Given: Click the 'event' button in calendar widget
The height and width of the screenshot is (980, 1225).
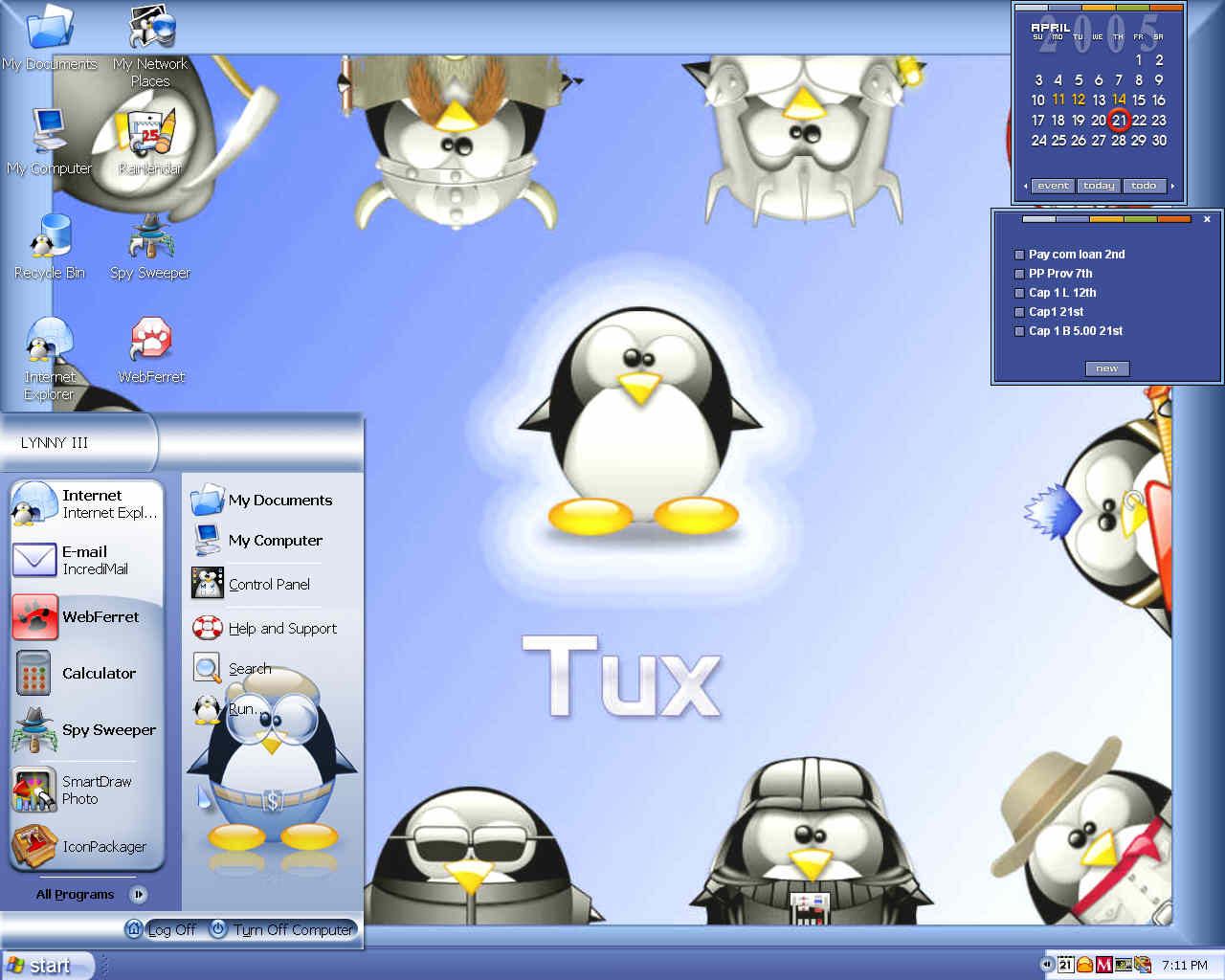Looking at the screenshot, I should tap(1053, 186).
